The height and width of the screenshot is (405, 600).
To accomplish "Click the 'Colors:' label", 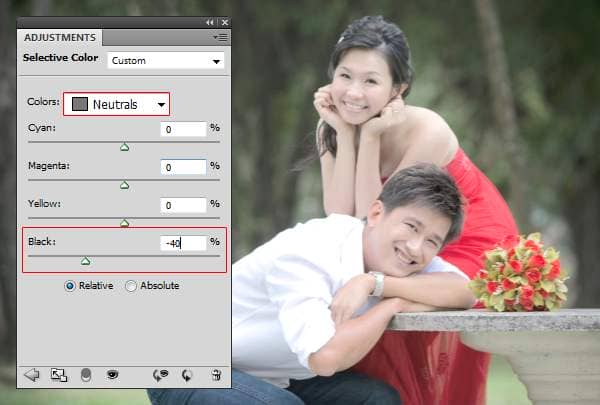I will point(43,102).
